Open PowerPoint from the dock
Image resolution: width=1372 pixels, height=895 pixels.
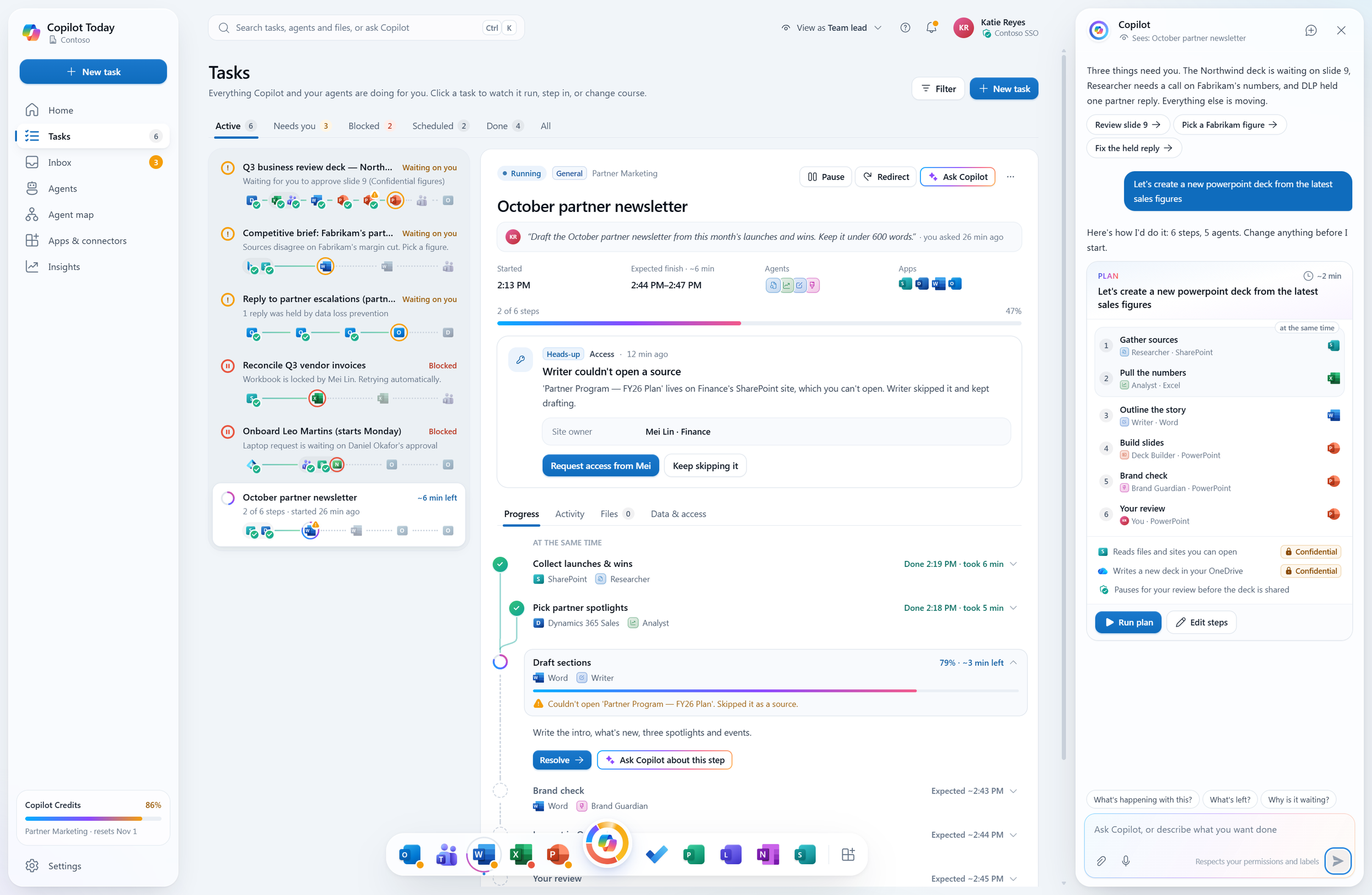tap(558, 854)
